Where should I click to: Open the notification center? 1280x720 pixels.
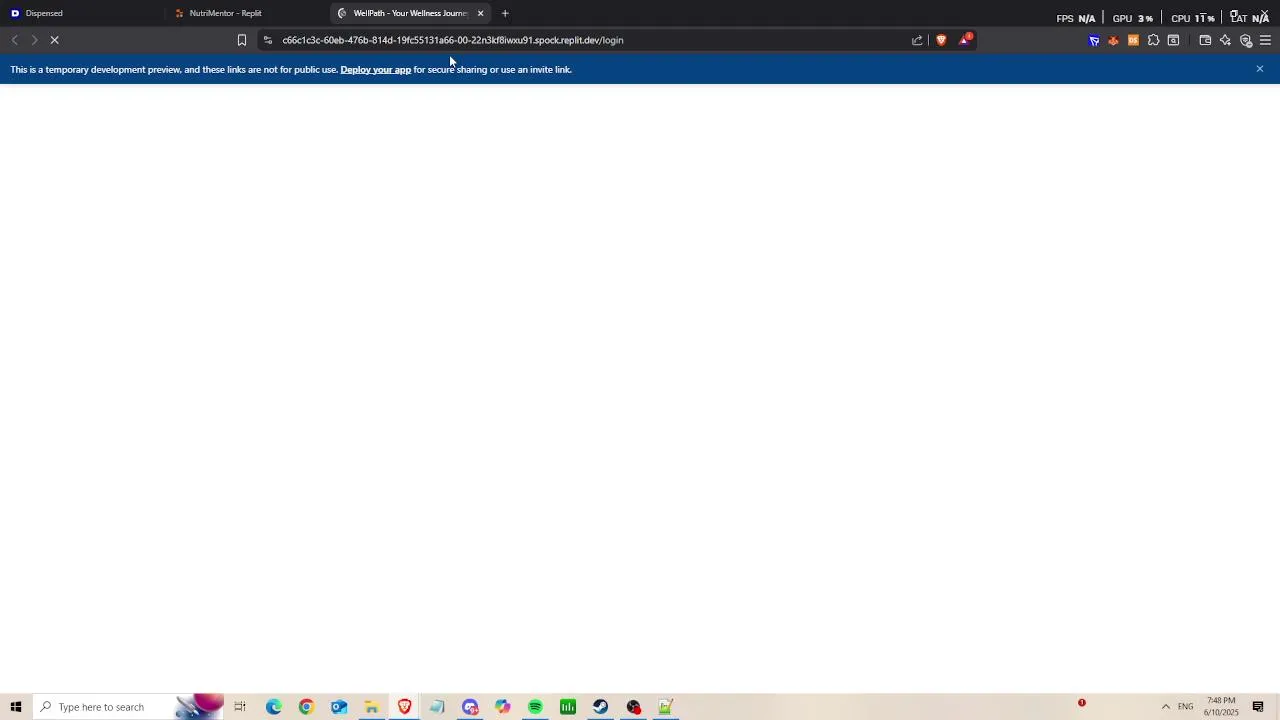[x=1258, y=707]
